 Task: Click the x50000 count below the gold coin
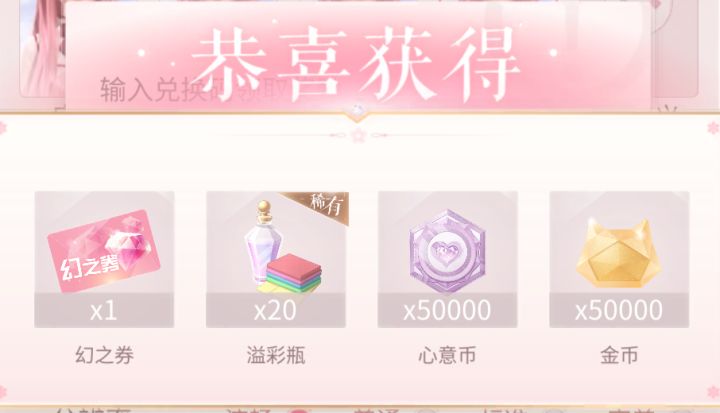tap(619, 311)
